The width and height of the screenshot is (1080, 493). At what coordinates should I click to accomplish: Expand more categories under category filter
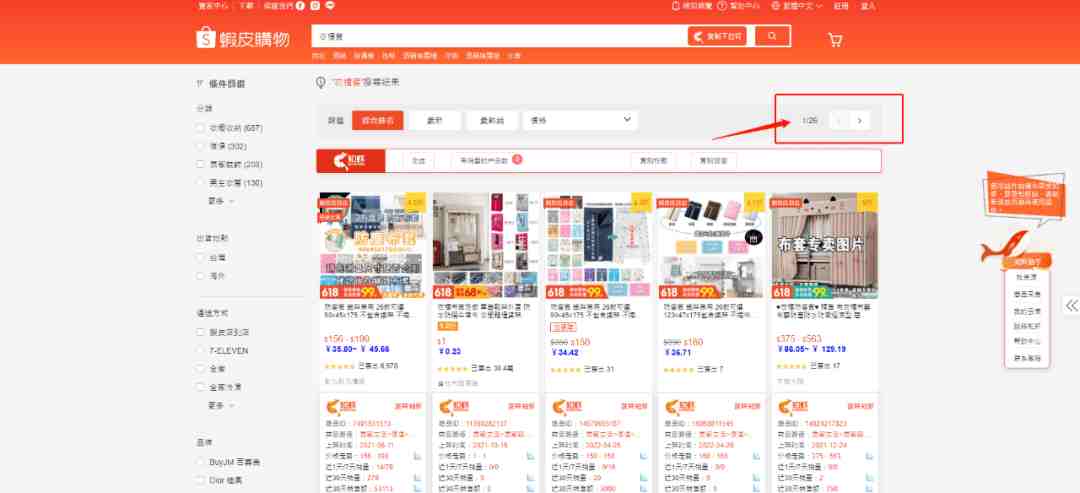point(221,201)
